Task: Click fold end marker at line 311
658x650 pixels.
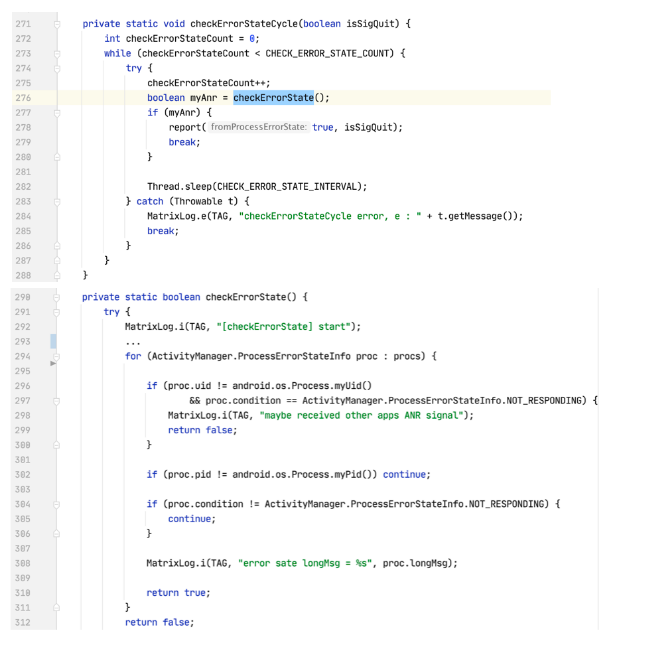Action: (x=57, y=608)
